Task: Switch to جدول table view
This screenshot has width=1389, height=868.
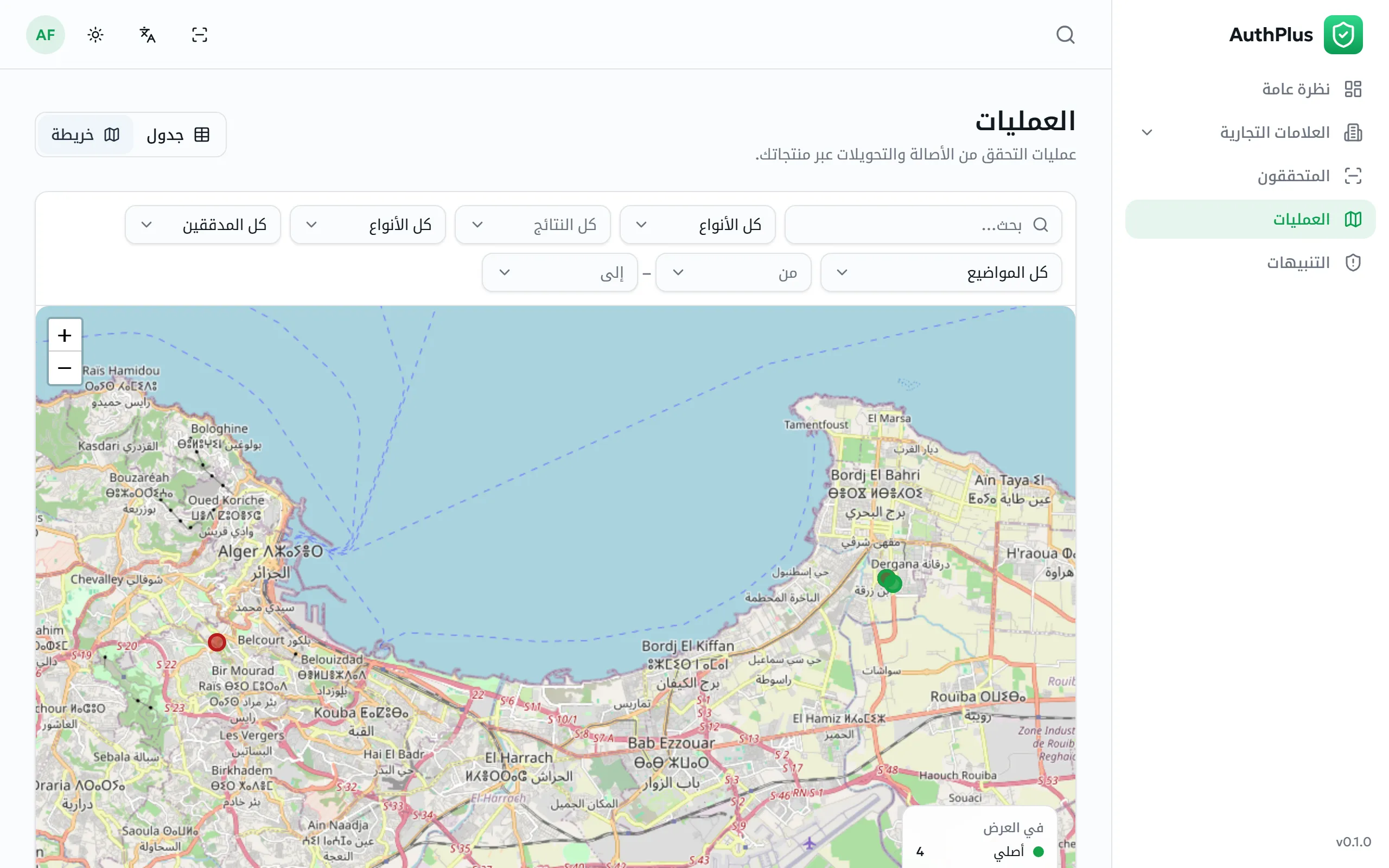Action: pyautogui.click(x=178, y=135)
